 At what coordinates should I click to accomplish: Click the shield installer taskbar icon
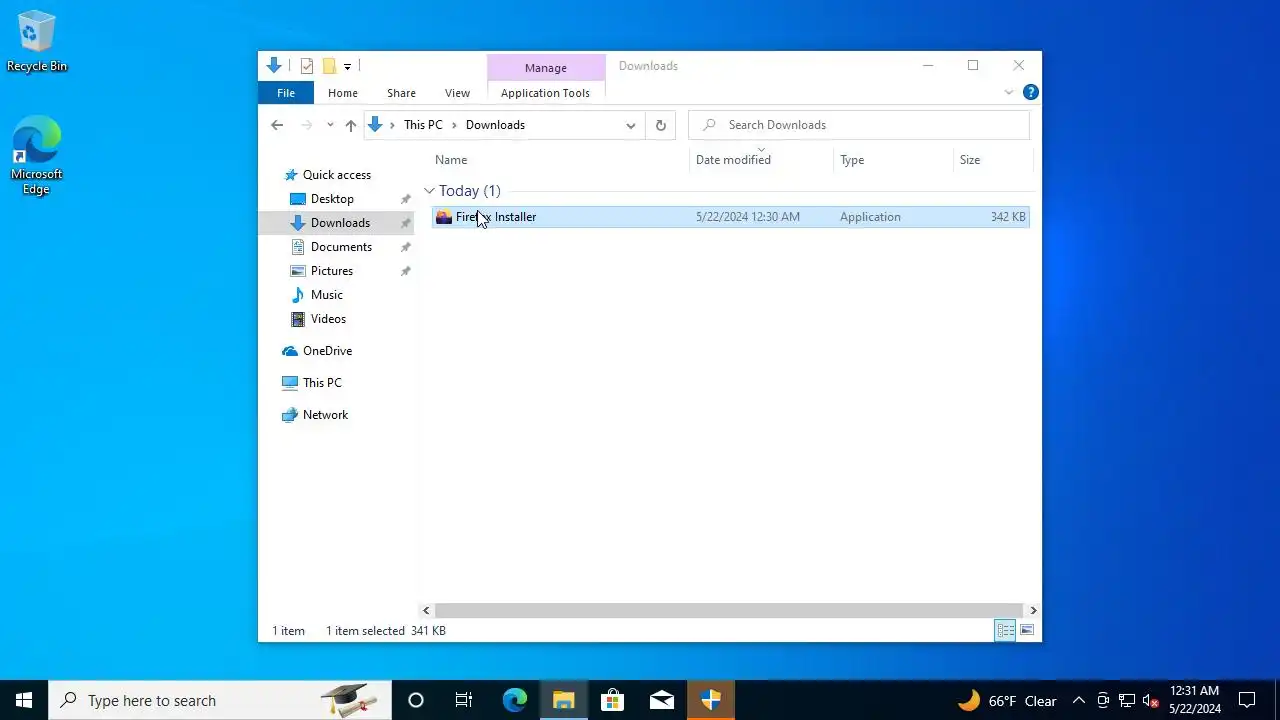click(x=710, y=700)
